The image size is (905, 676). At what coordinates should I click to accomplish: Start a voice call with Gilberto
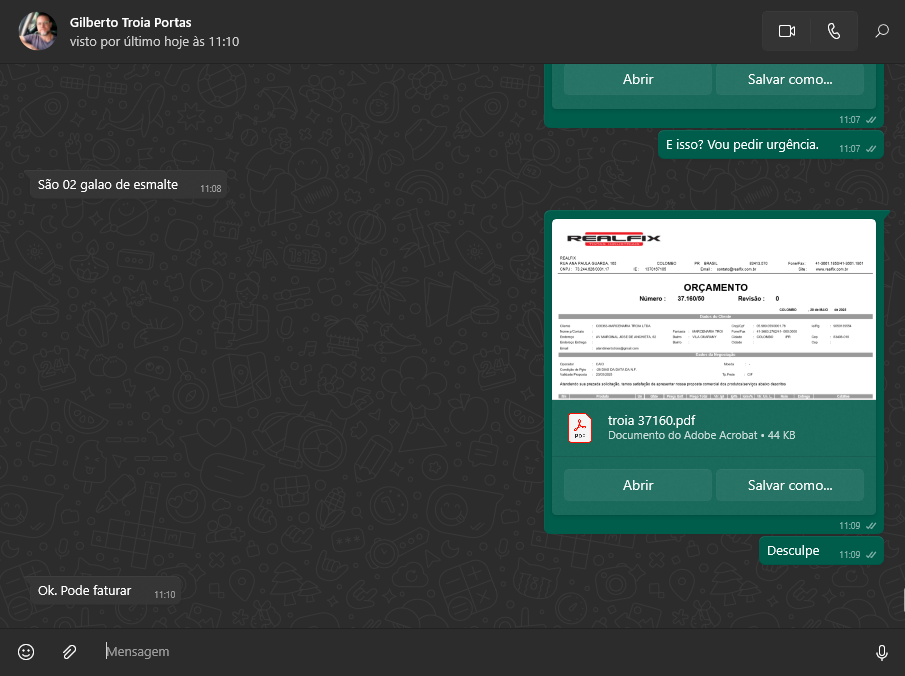click(x=834, y=31)
